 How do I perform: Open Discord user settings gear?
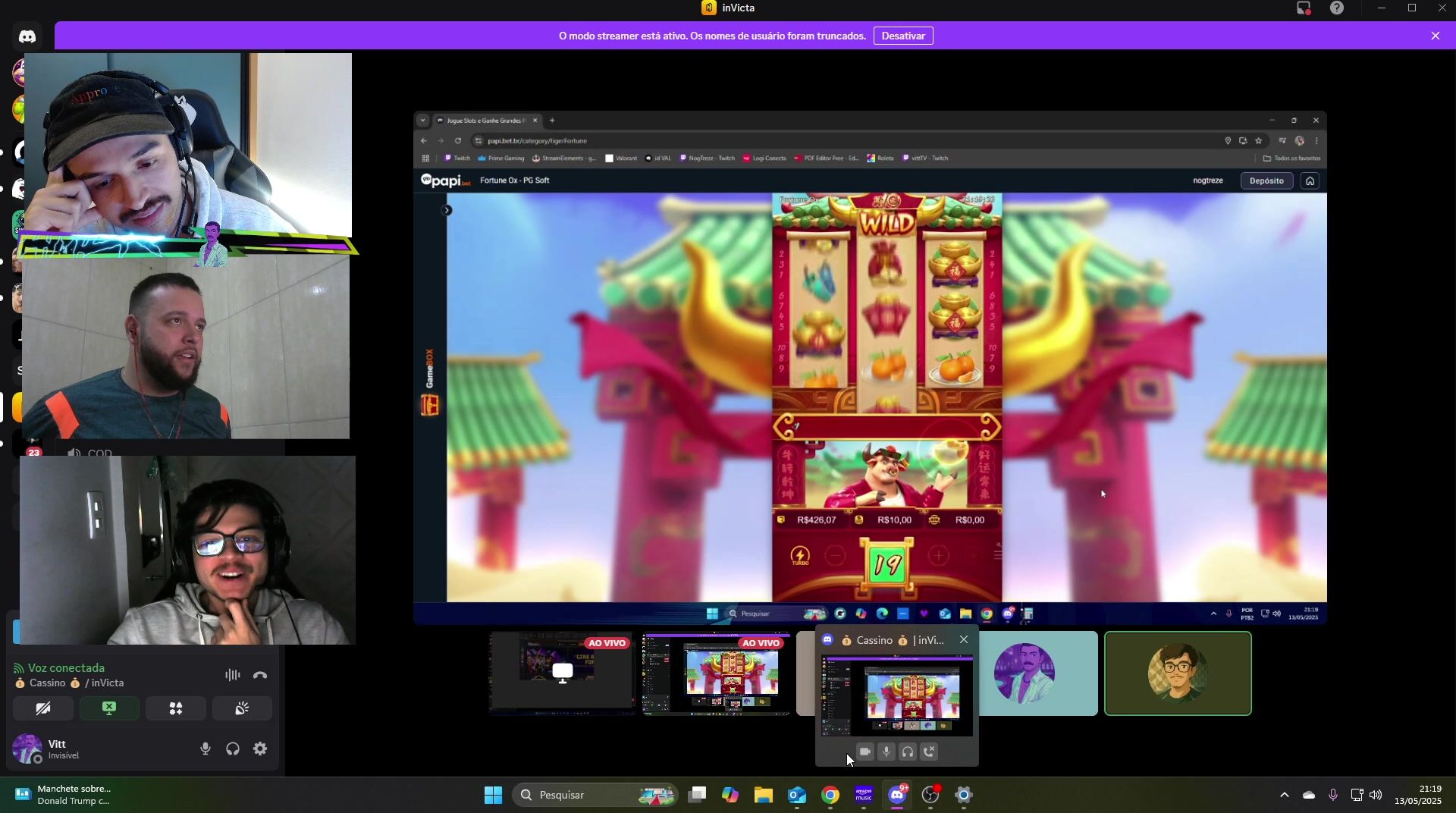tap(260, 749)
